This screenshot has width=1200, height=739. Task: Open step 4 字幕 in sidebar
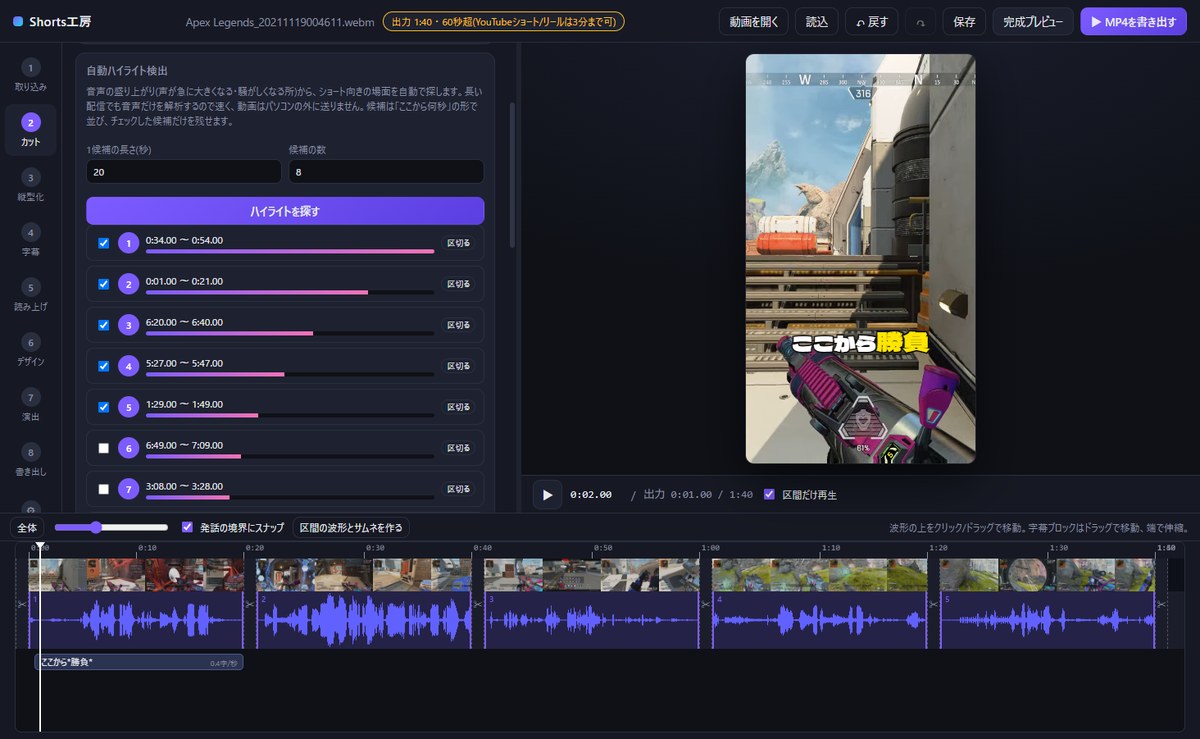point(30,240)
